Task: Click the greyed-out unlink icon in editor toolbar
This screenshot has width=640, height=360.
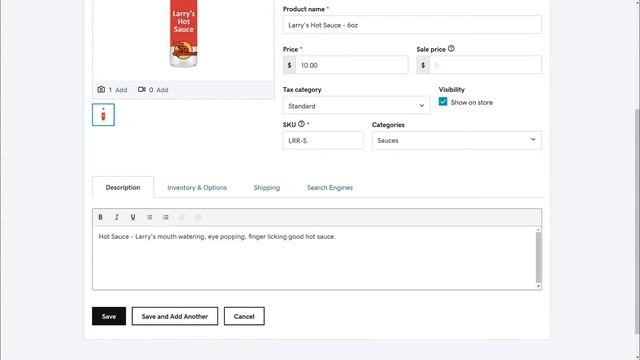Action: click(x=198, y=217)
